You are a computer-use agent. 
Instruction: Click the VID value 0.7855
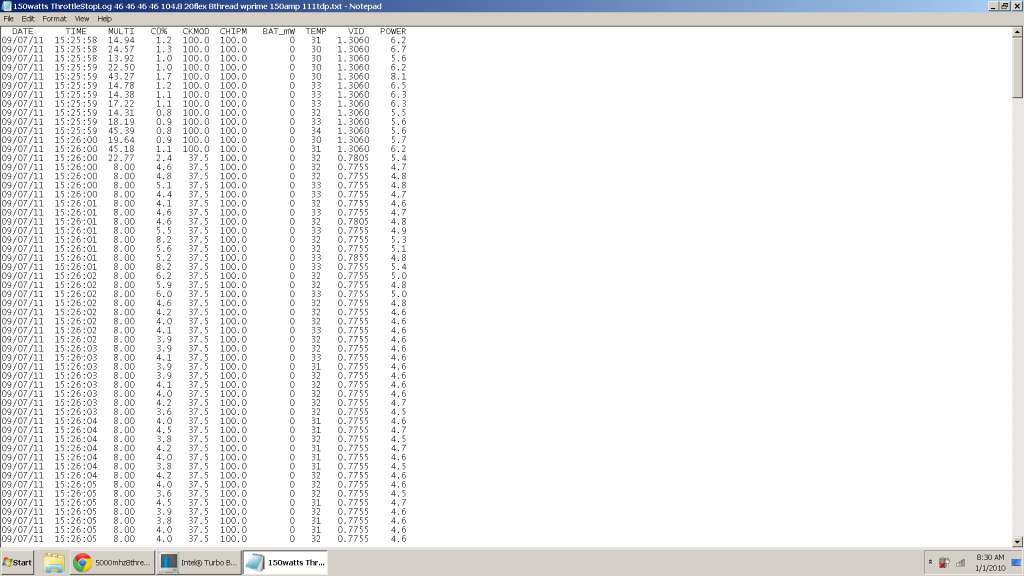353,258
